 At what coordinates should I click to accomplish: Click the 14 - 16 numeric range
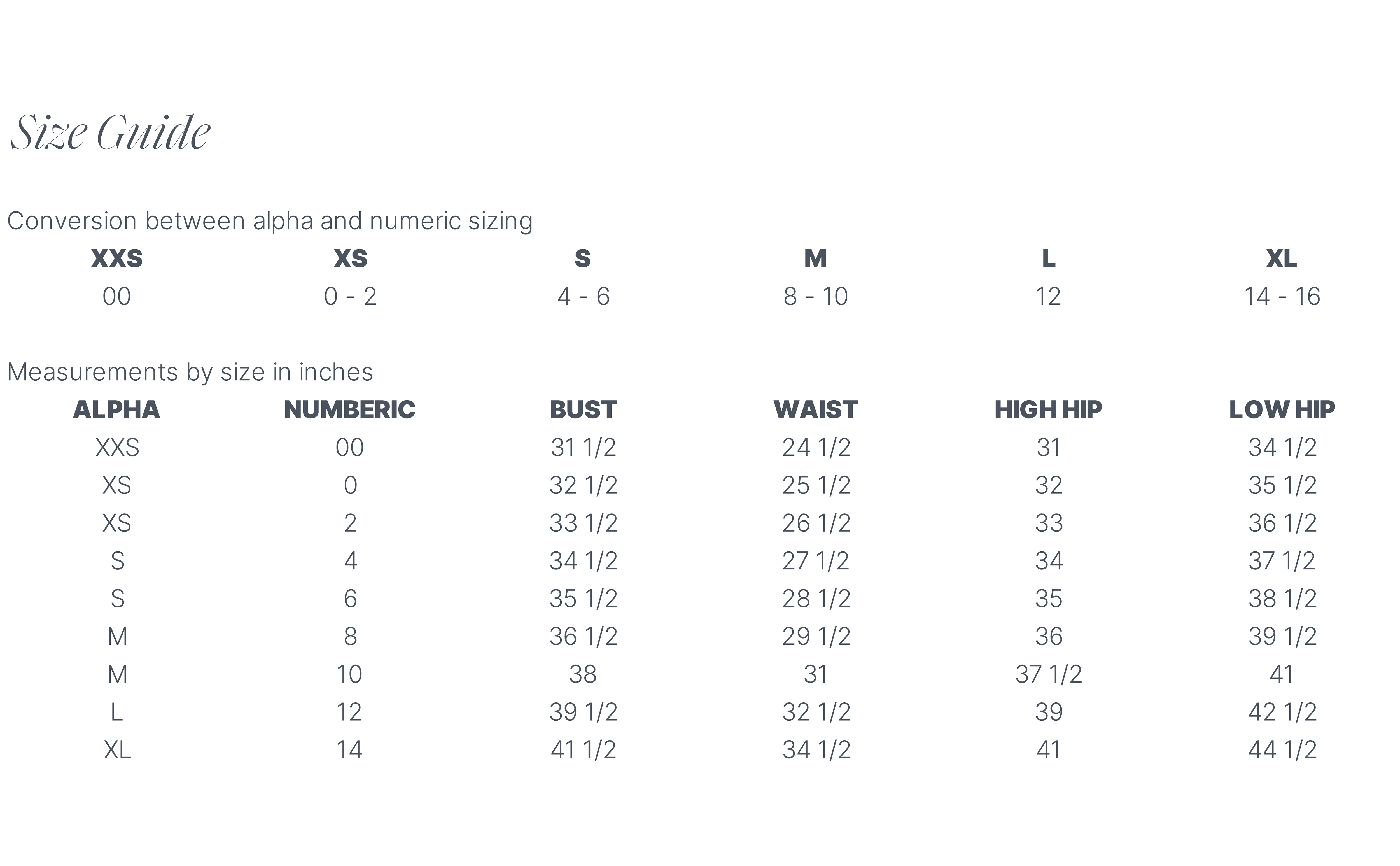click(x=1282, y=297)
